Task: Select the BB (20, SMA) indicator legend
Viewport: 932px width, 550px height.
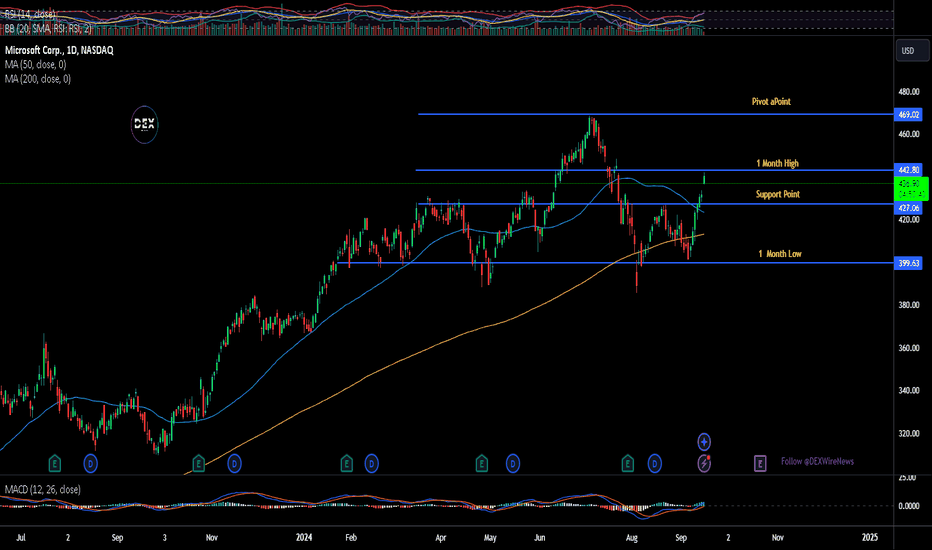Action: (48, 28)
